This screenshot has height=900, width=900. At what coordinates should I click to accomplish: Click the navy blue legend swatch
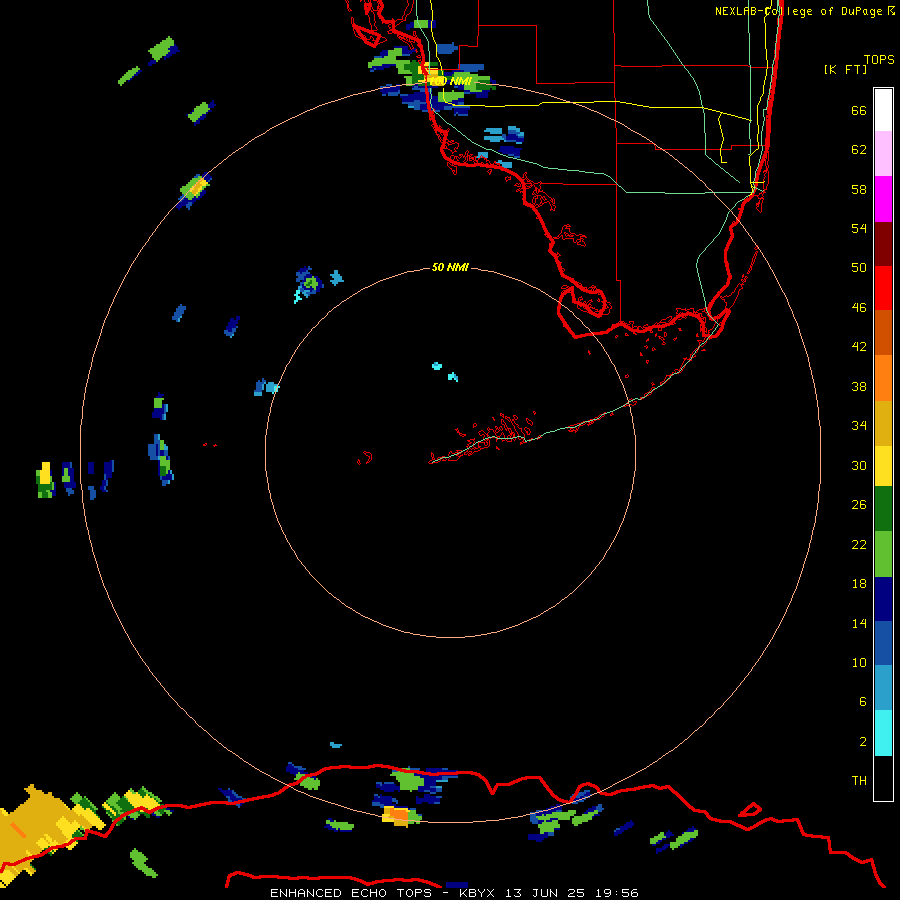click(x=883, y=599)
